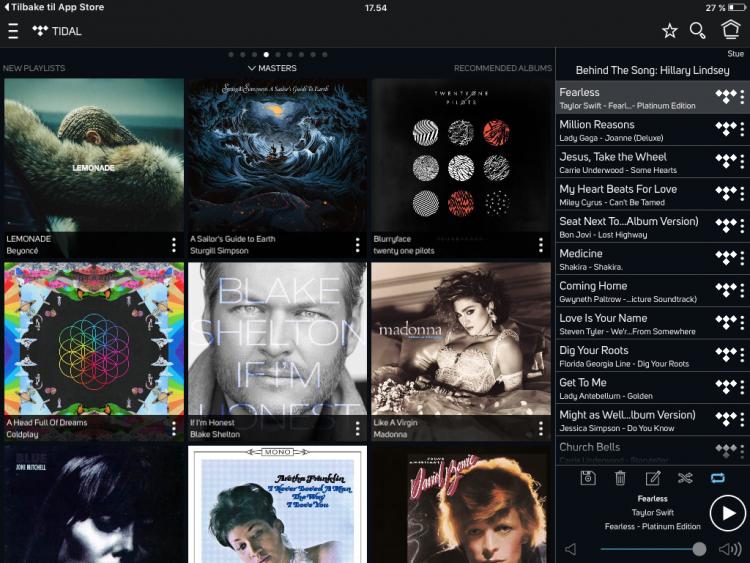Open options for A Sailor's Guide to Earth
Screen dimensions: 750x563
coord(357,245)
